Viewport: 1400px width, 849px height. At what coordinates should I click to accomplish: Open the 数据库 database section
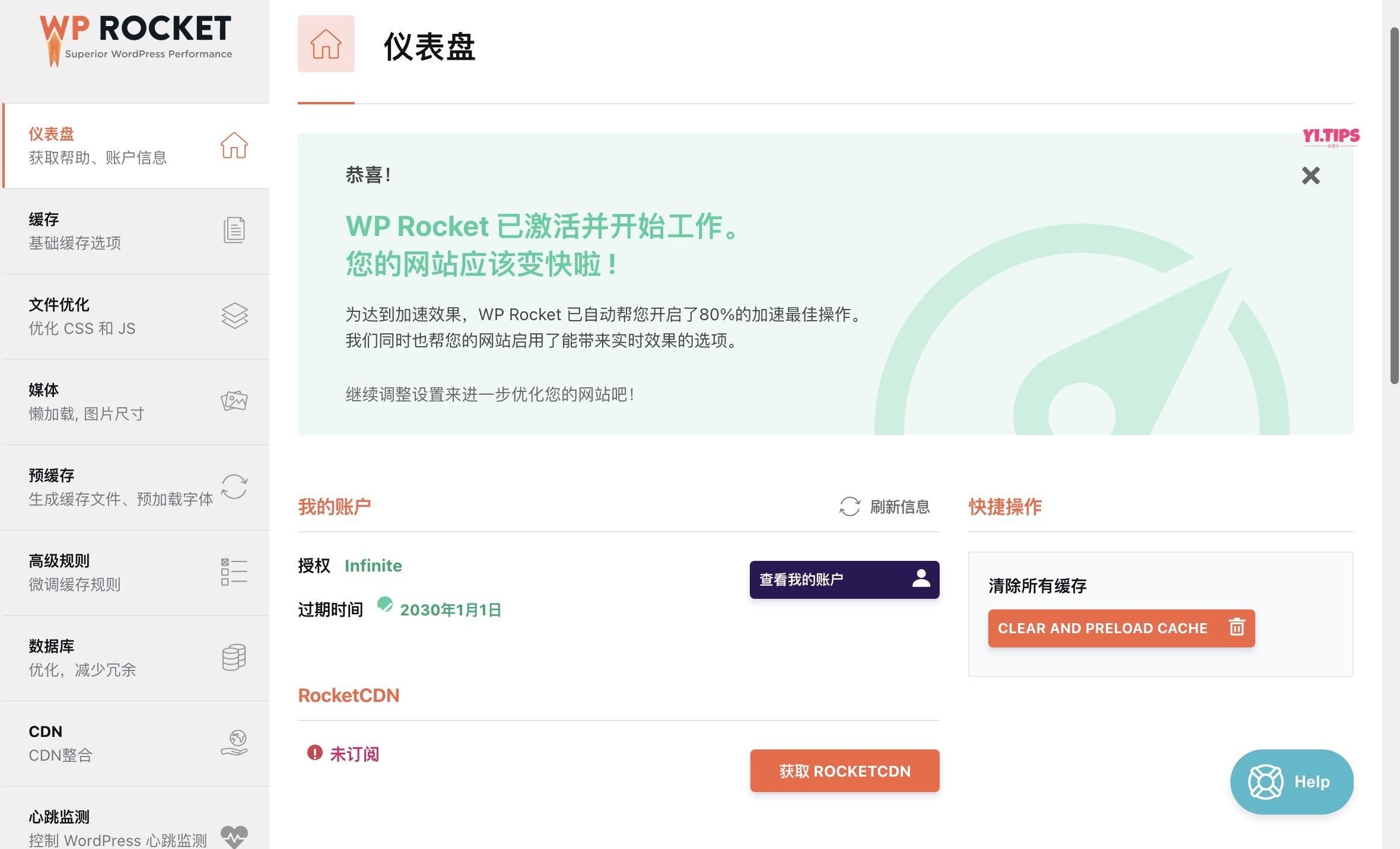click(x=136, y=658)
